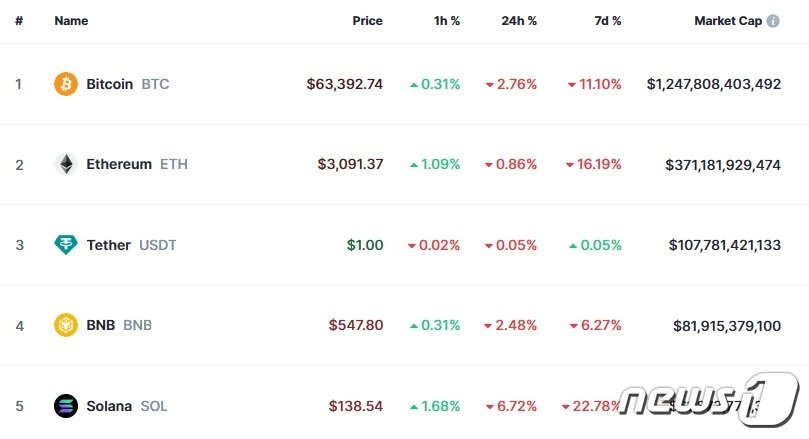
Task: Sort by rank number column header
Action: tap(19, 21)
